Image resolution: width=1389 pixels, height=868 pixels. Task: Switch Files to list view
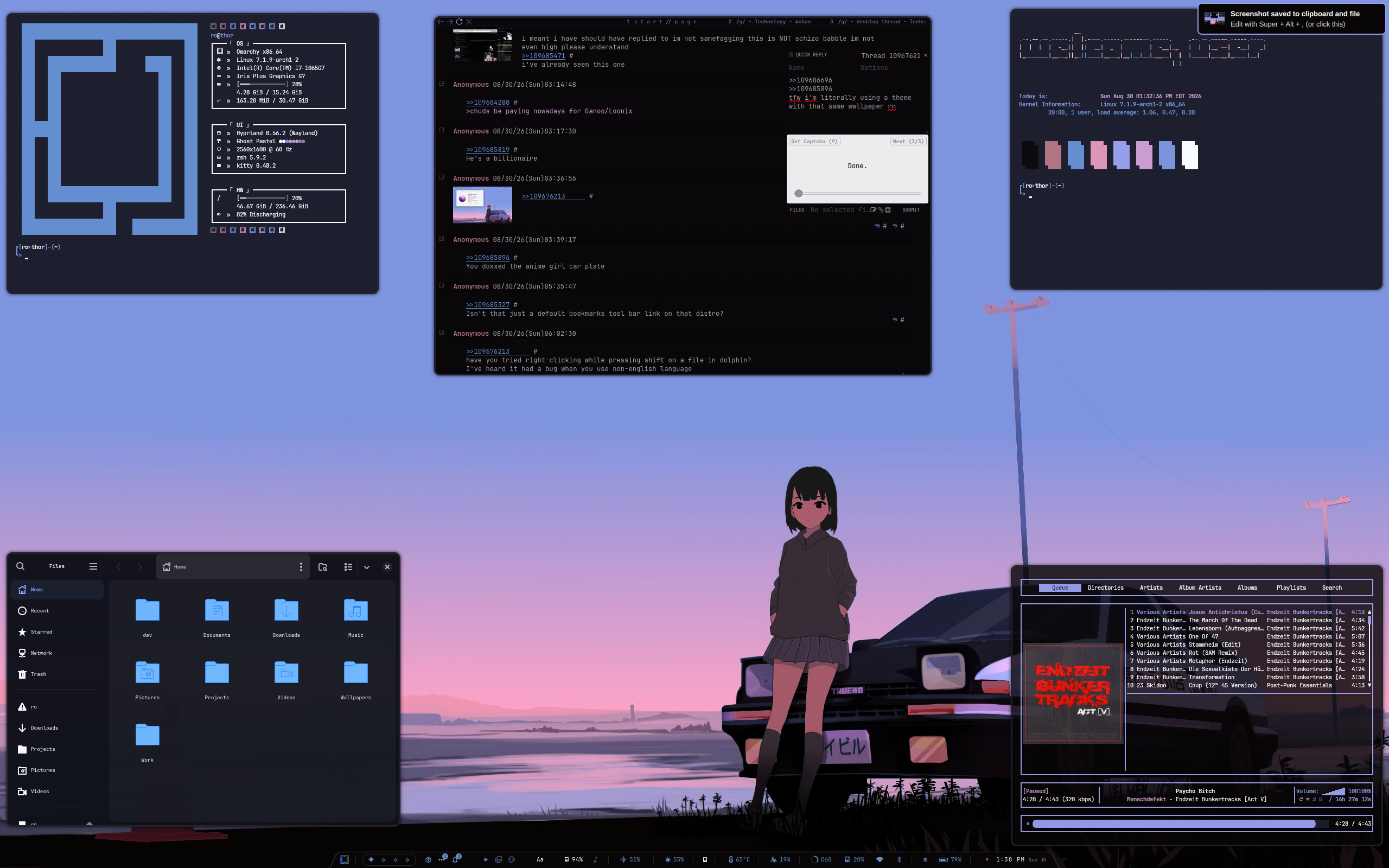point(348,566)
